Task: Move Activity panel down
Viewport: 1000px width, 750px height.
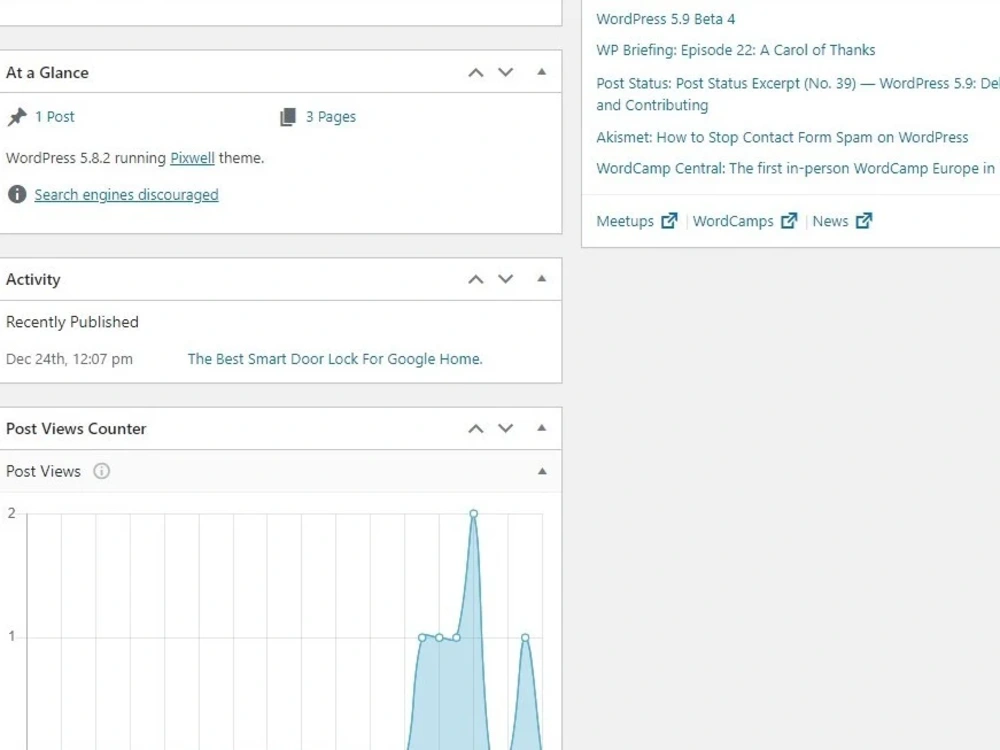Action: [506, 279]
